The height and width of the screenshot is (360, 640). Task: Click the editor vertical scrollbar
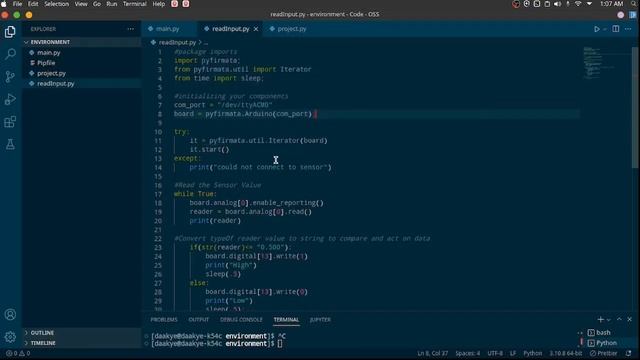coord(635,106)
